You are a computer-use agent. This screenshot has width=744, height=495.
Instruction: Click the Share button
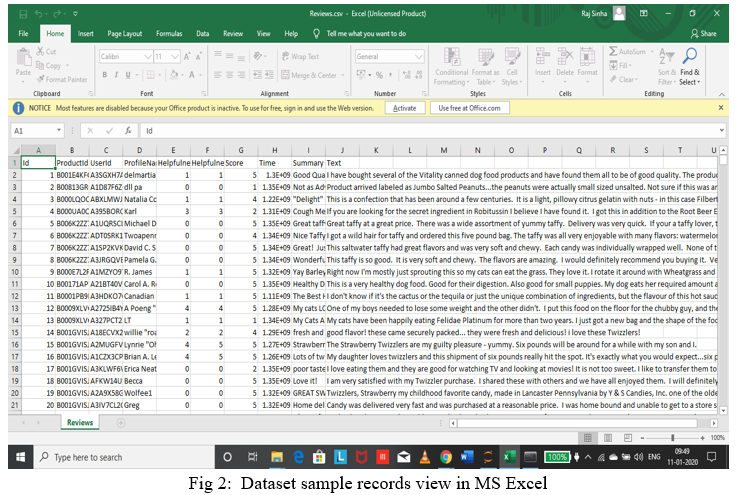pos(703,34)
